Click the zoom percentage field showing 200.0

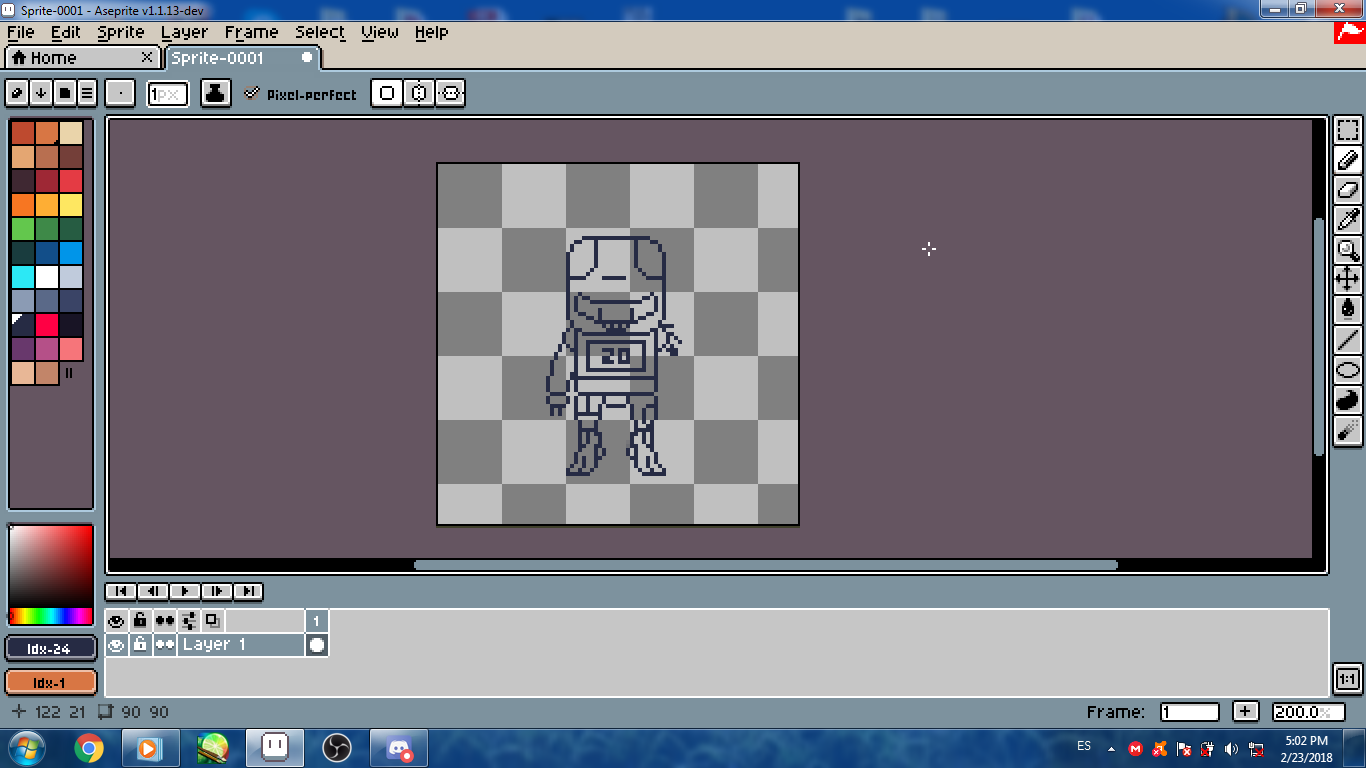tap(1309, 712)
